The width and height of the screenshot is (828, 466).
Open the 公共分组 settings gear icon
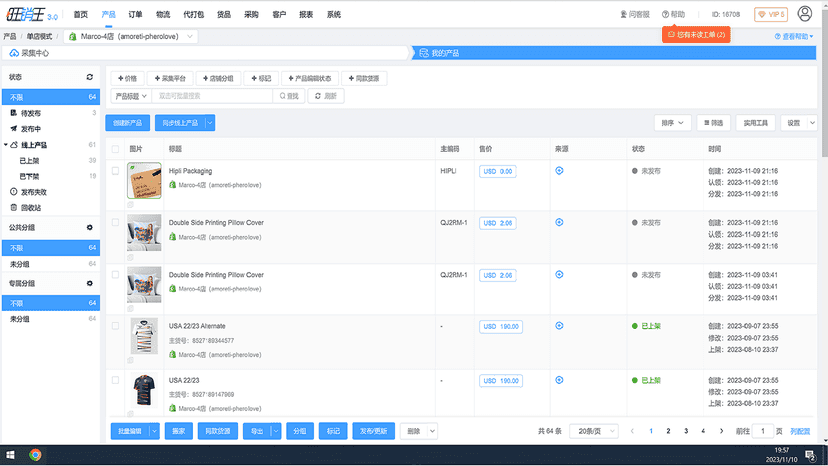(90, 228)
